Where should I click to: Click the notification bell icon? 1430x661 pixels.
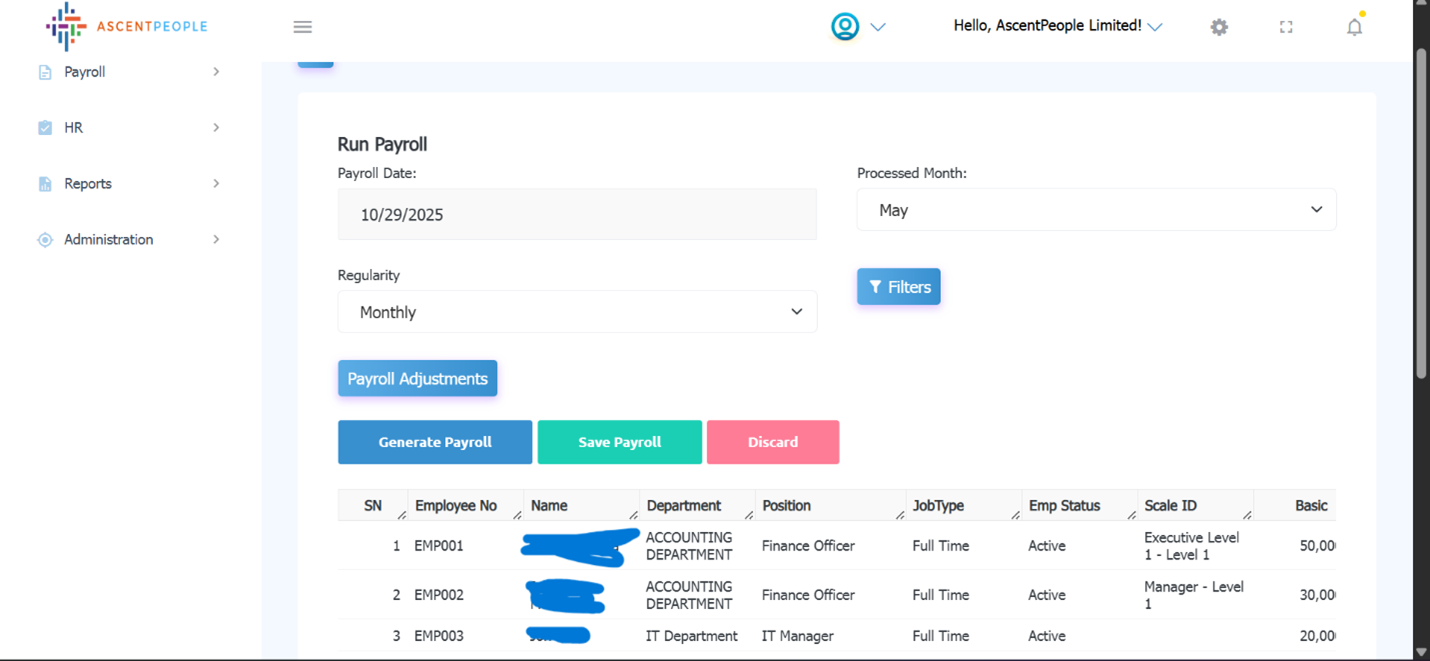(x=1354, y=27)
